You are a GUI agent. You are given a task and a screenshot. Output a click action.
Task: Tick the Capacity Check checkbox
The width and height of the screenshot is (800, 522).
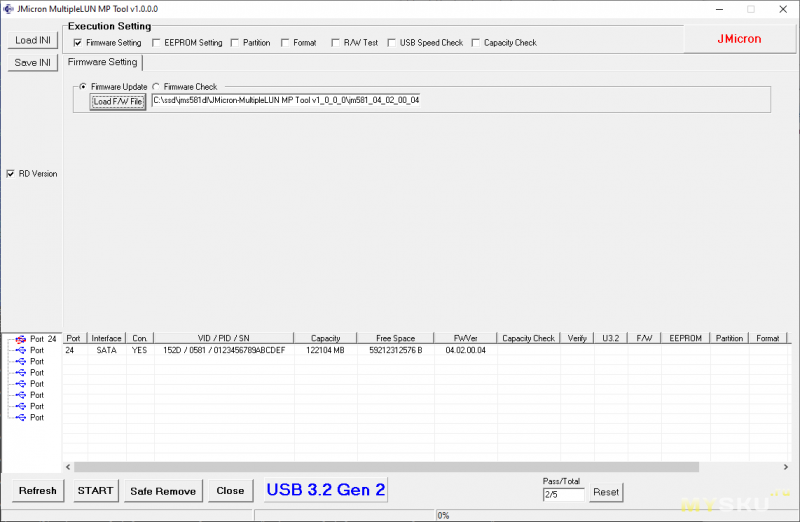pos(475,43)
